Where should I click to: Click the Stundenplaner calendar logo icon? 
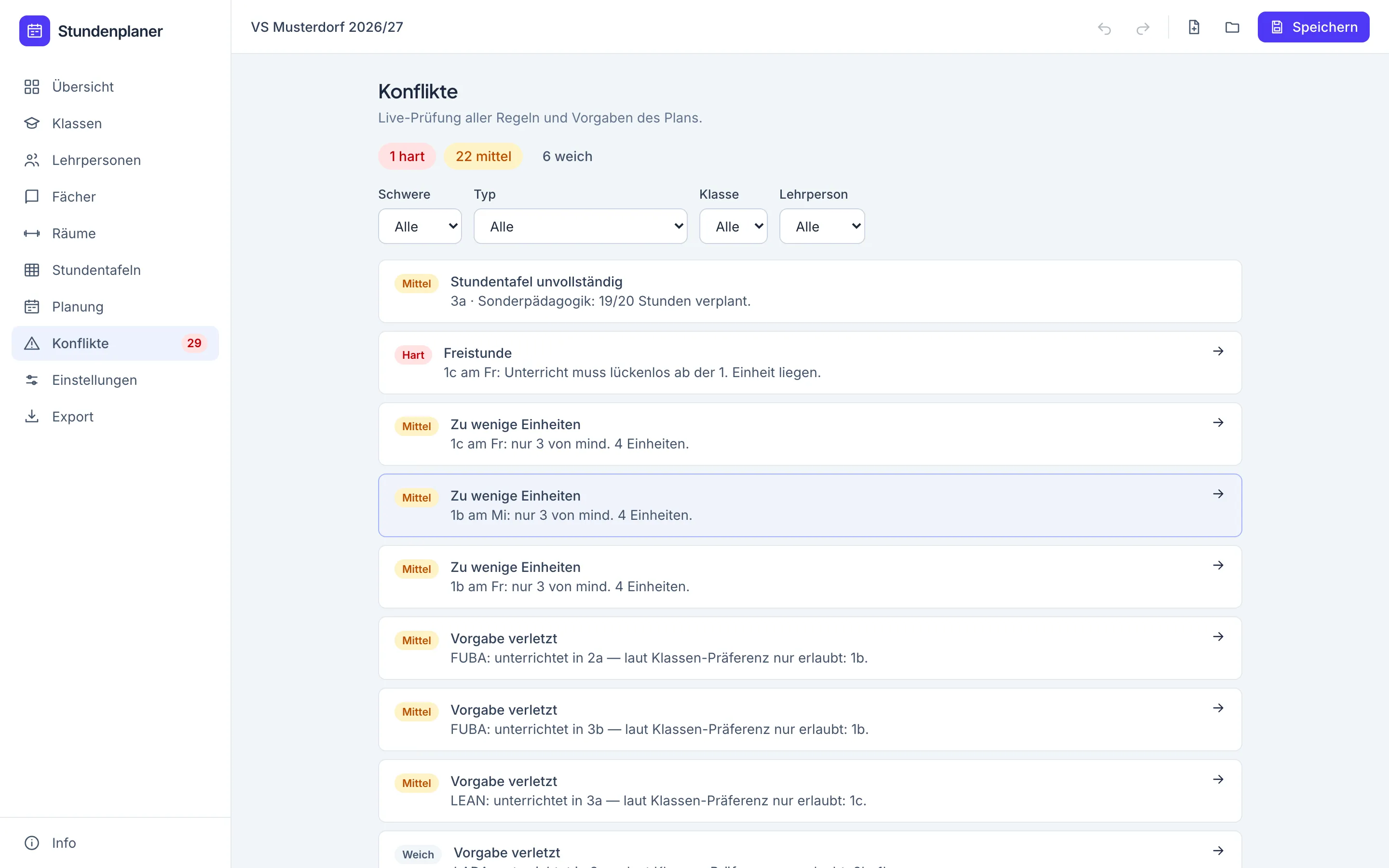34,31
